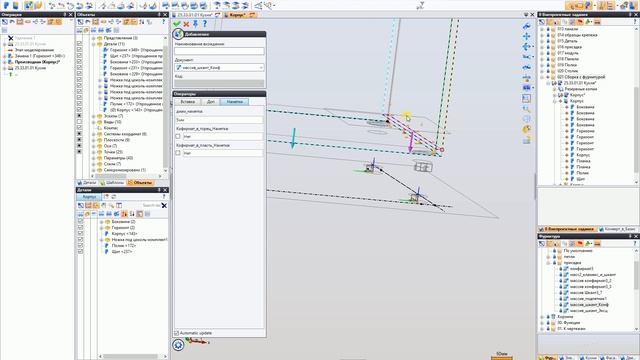Toggle the Automatic update checkbox
This screenshot has width=640, height=360.
tap(177, 333)
